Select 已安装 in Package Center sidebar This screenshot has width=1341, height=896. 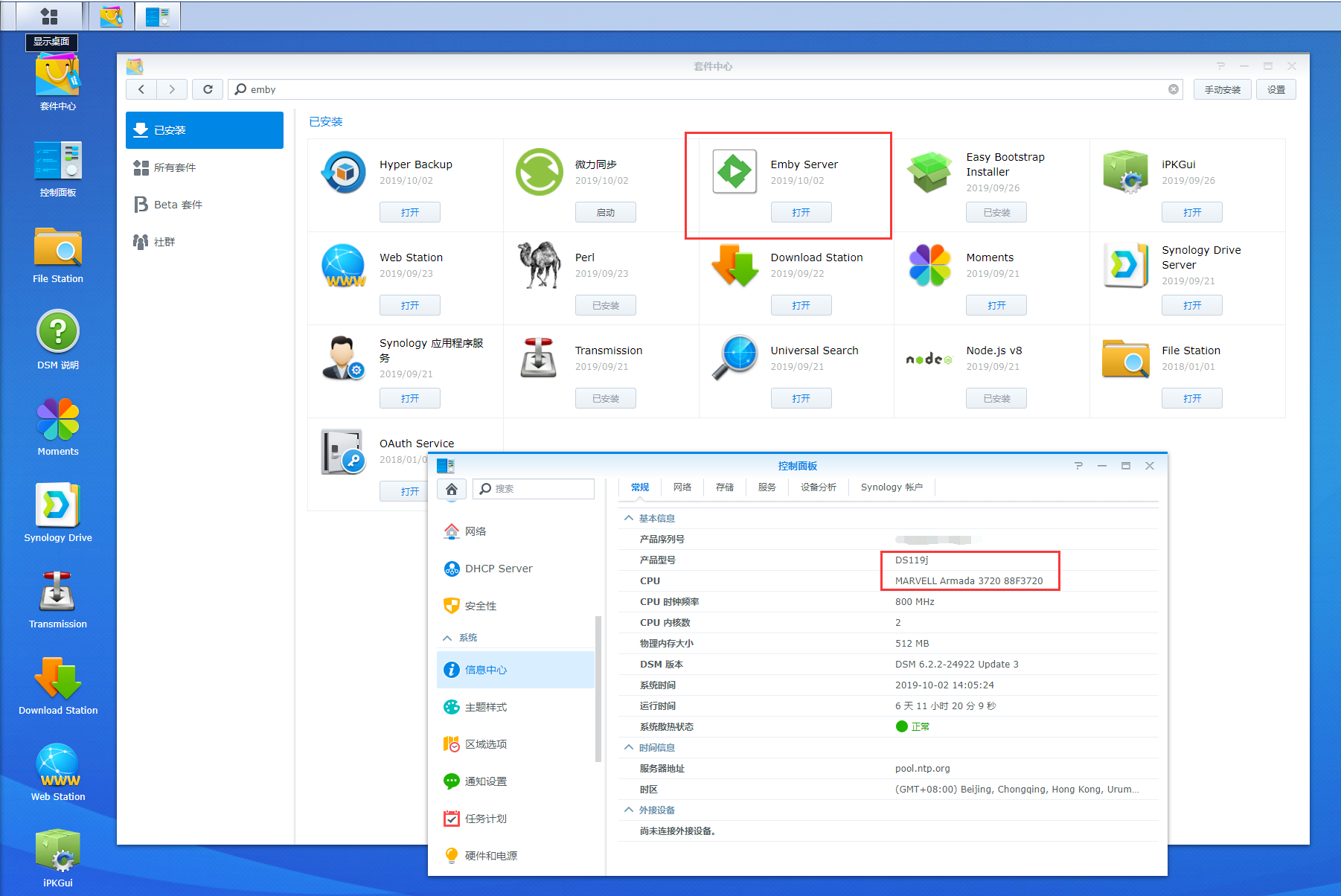[205, 130]
